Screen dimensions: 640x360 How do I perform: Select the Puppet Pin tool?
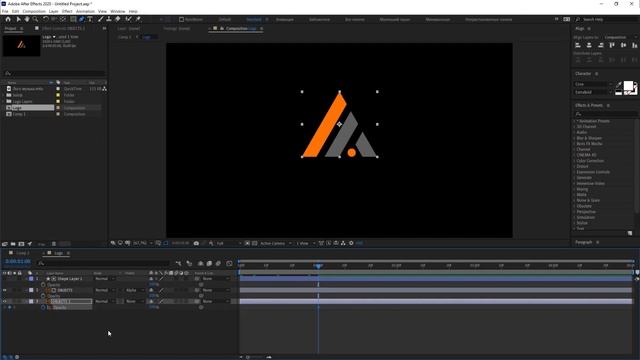(x=138, y=19)
